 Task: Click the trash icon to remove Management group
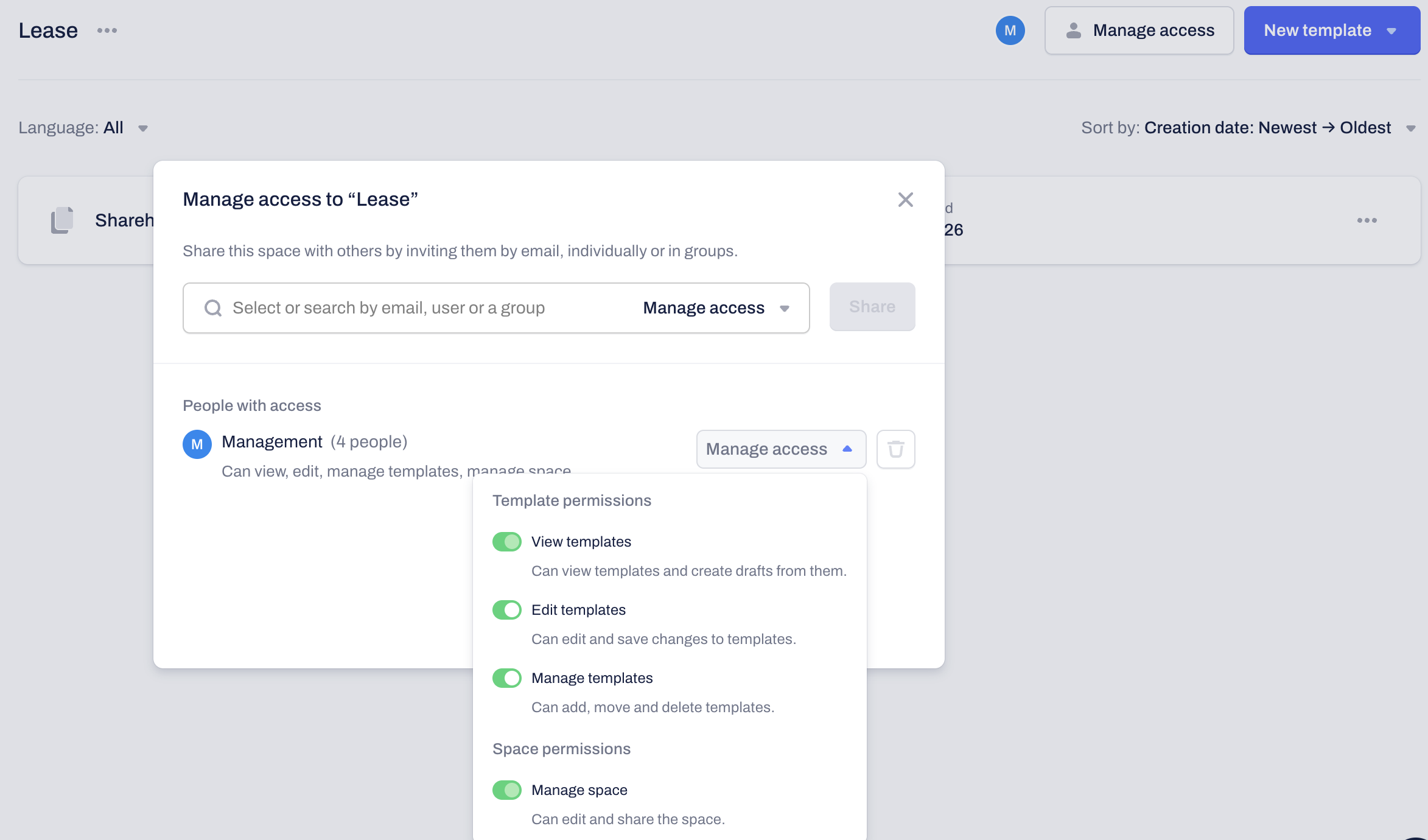tap(895, 449)
